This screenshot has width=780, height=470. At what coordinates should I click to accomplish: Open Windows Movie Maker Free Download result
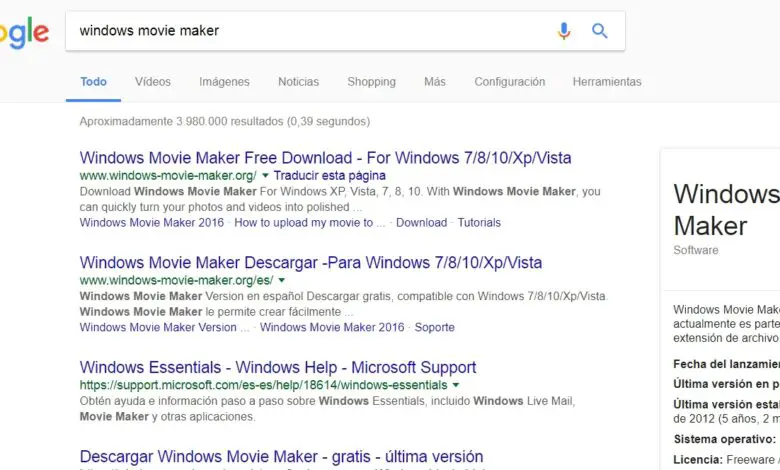pyautogui.click(x=325, y=158)
